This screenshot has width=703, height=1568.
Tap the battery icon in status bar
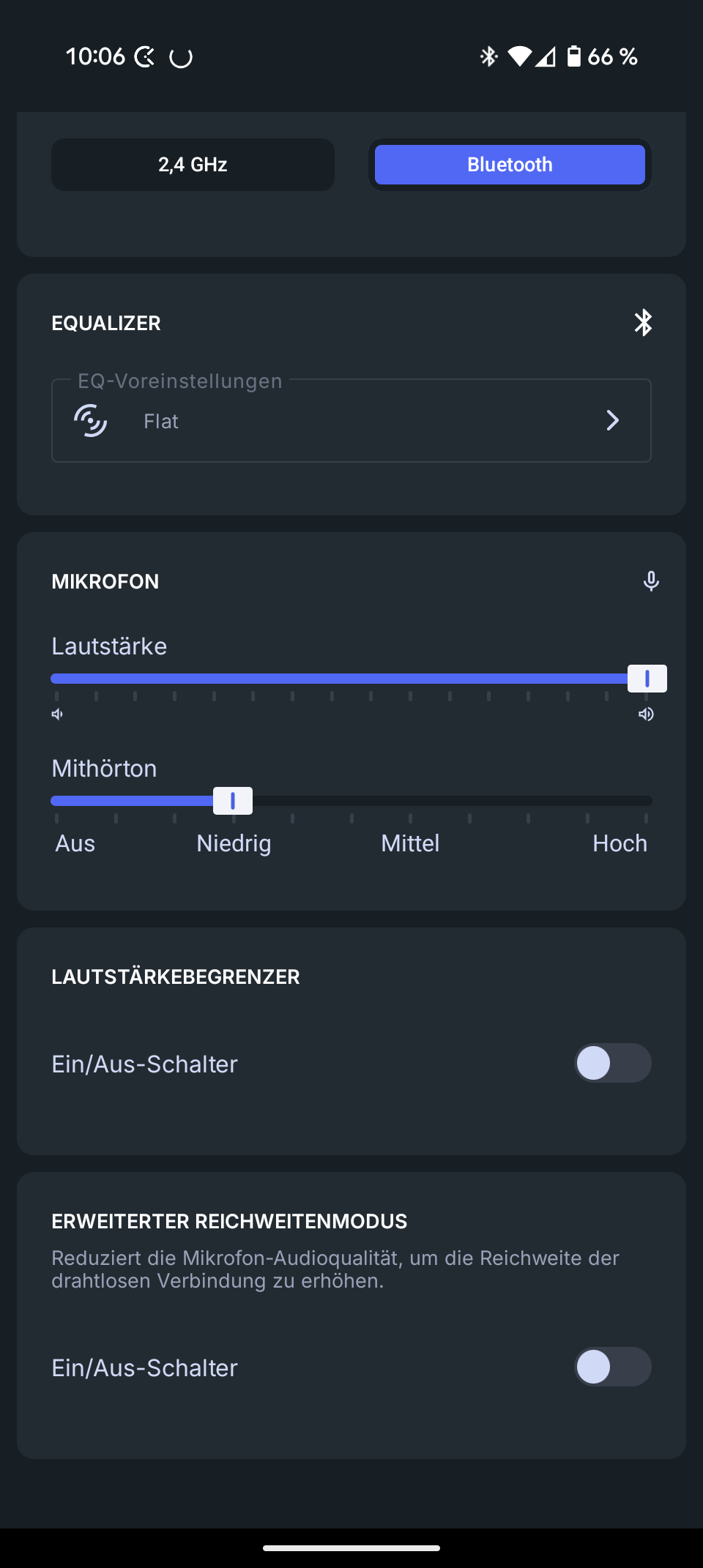(574, 56)
